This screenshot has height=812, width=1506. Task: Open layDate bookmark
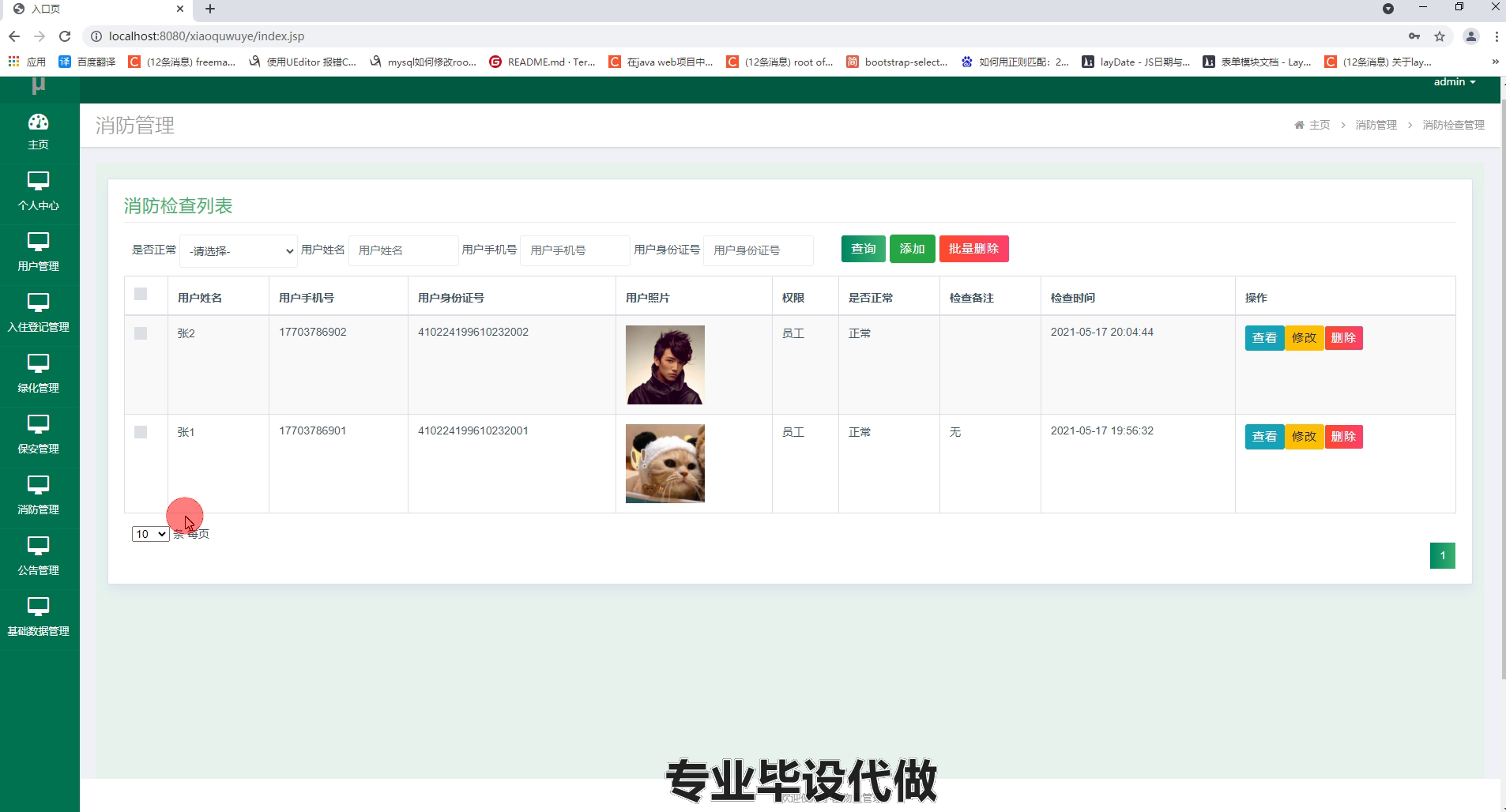(1136, 62)
